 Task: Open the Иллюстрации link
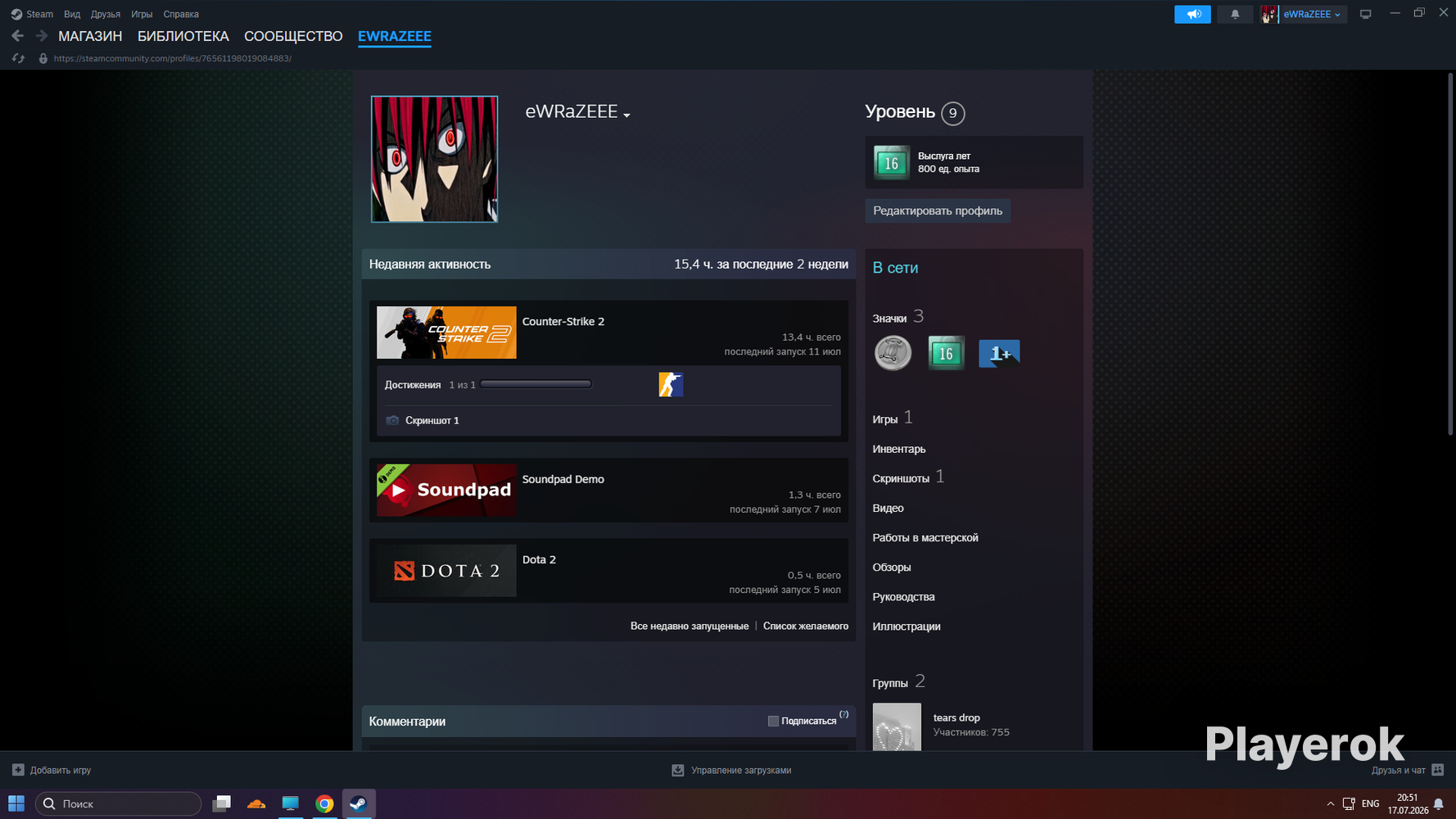tap(907, 626)
